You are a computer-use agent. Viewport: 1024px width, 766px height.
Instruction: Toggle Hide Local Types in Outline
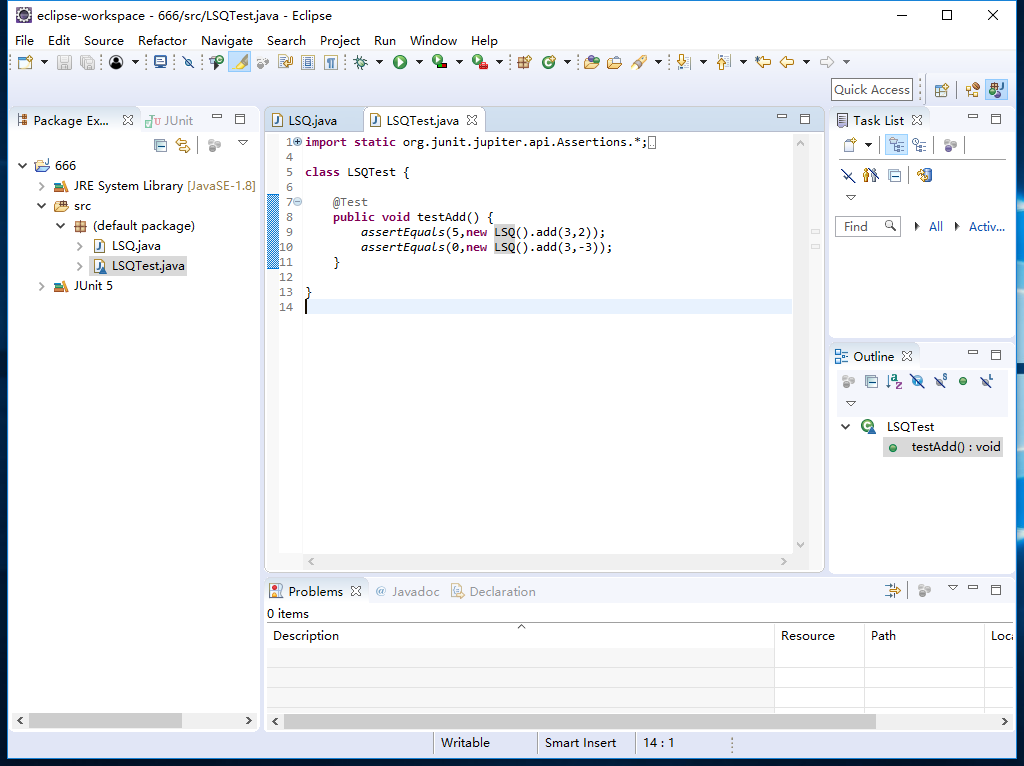pos(986,381)
